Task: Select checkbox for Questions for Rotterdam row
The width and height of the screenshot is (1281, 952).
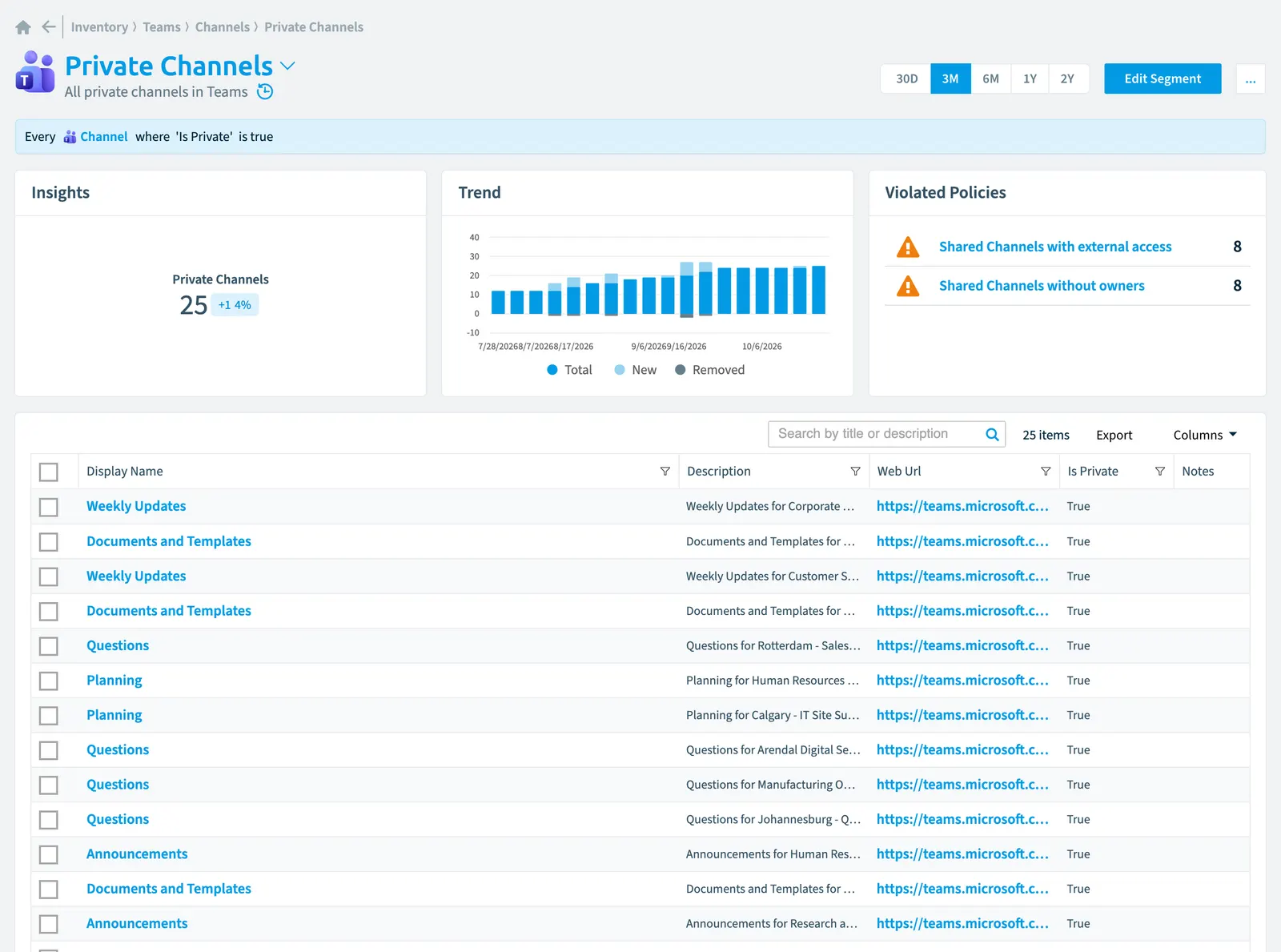Action: click(49, 646)
